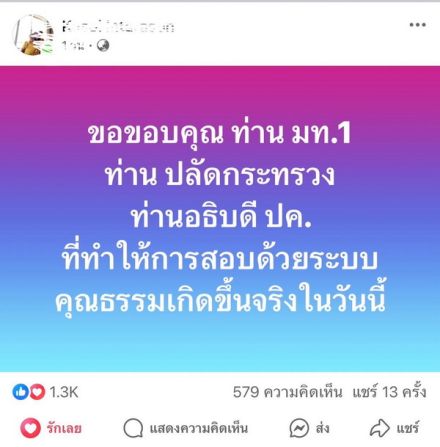Click แสดงความคิดเห็น to write a comment
This screenshot has height=447, width=440.
pos(199,428)
